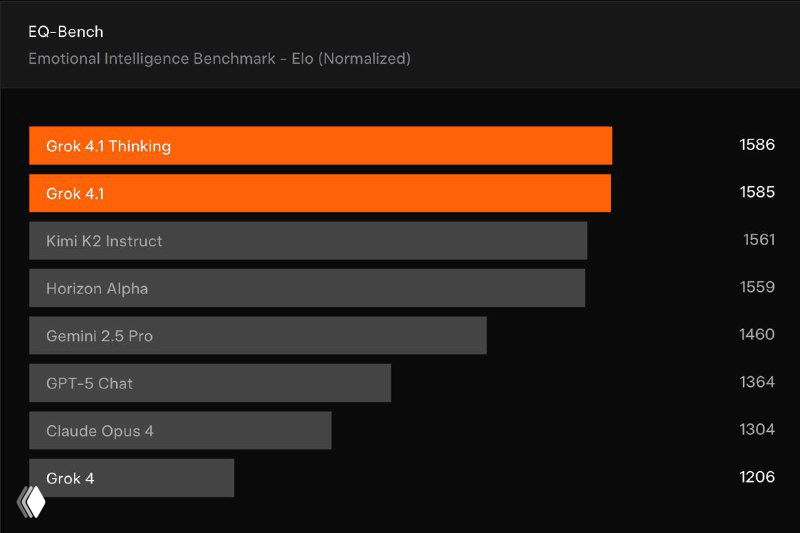Select the Horizon Alpha bar
800x533 pixels.
click(x=307, y=288)
